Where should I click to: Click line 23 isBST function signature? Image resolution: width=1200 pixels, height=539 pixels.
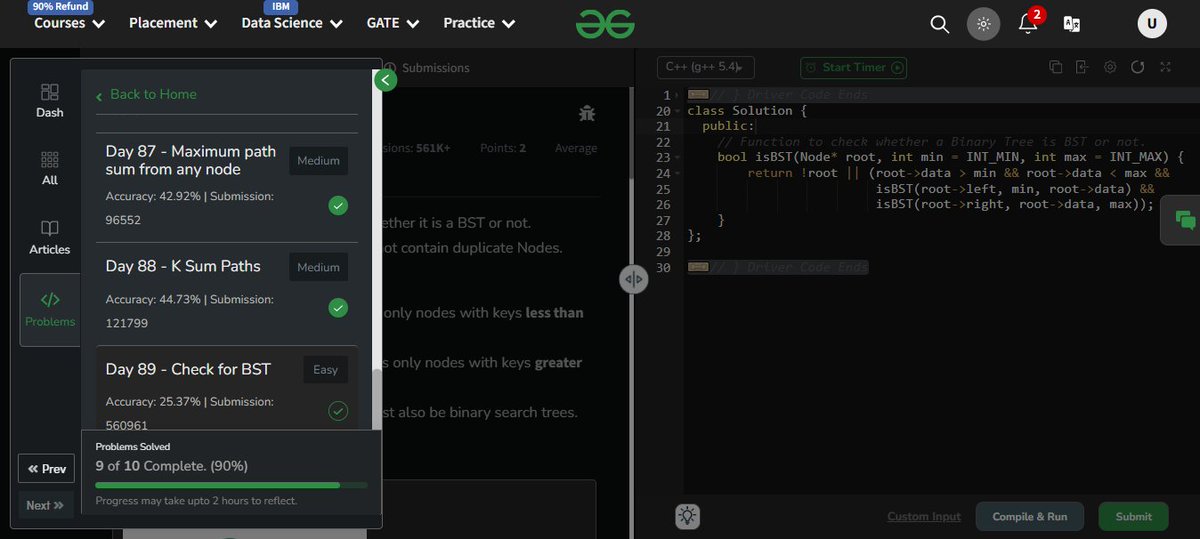tap(951, 157)
